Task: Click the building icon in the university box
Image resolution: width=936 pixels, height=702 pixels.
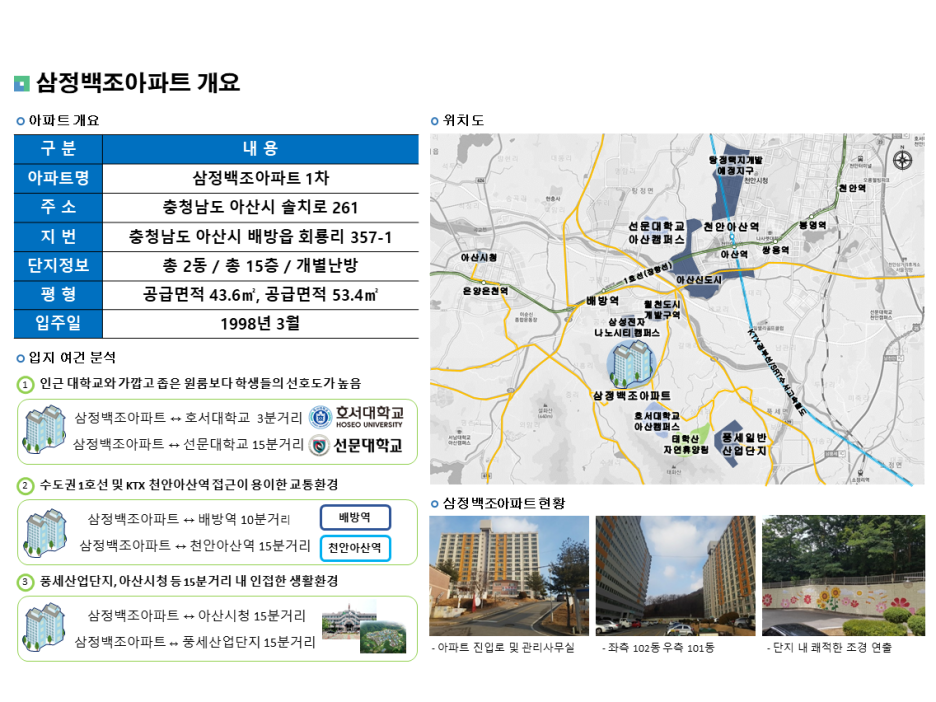Action: coord(44,429)
